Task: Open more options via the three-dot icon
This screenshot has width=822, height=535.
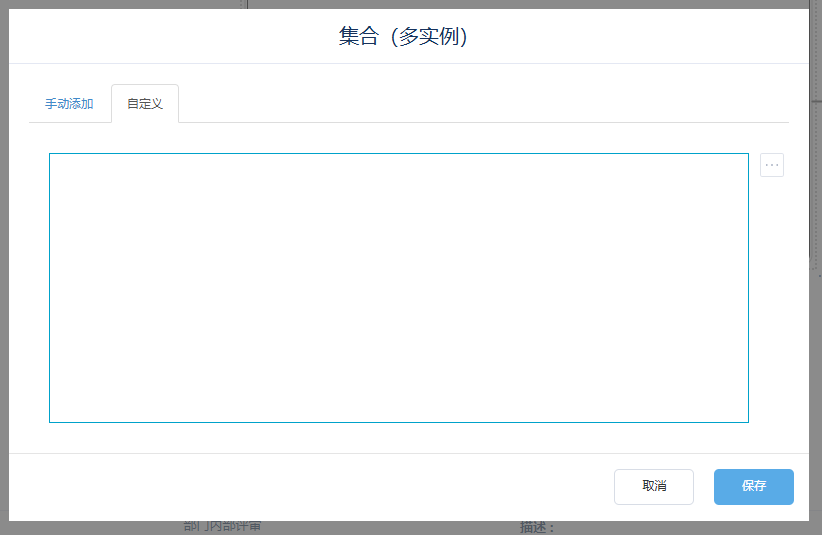Action: pyautogui.click(x=771, y=165)
